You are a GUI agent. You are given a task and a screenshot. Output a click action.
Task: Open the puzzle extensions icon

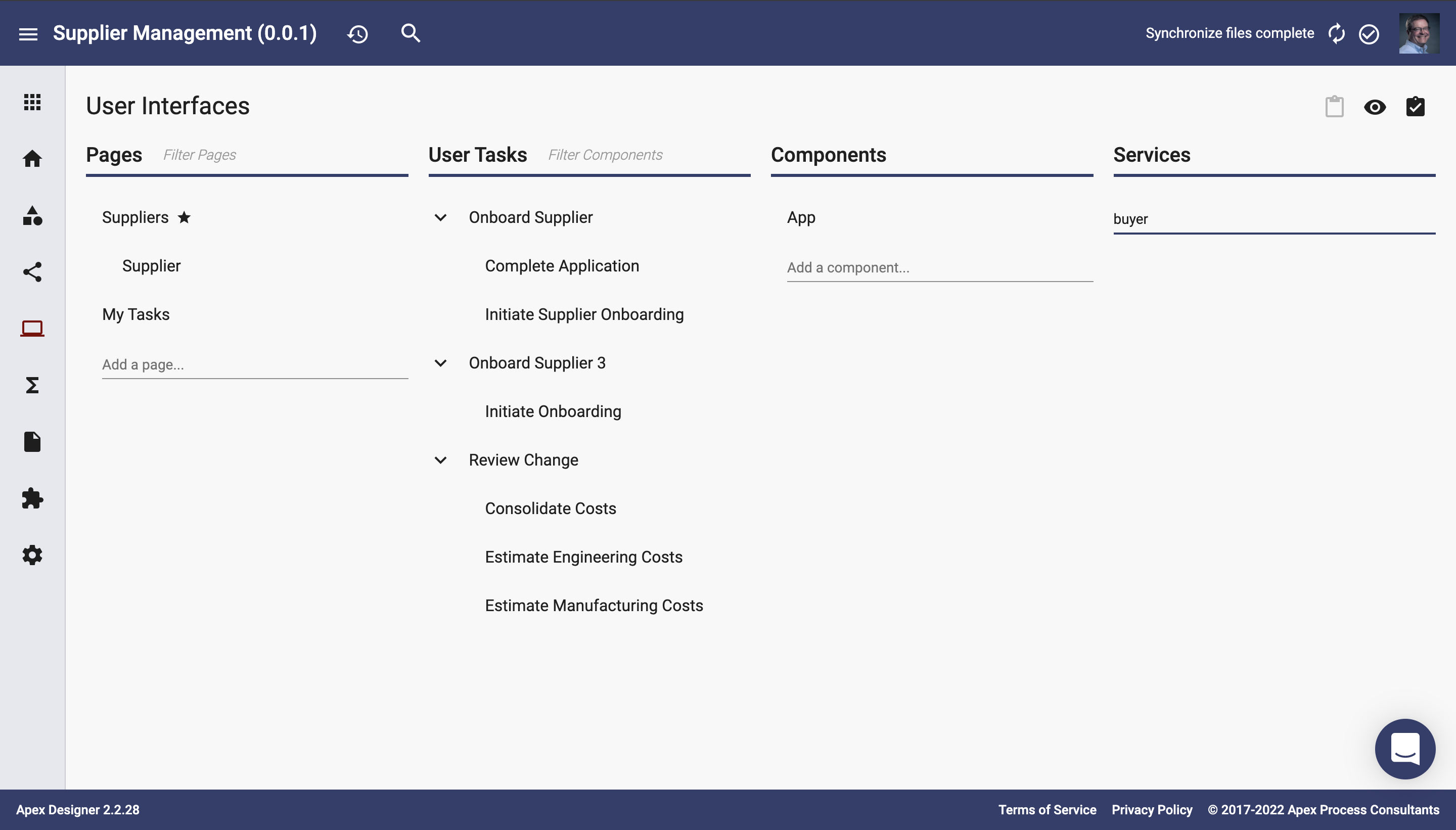coord(32,498)
